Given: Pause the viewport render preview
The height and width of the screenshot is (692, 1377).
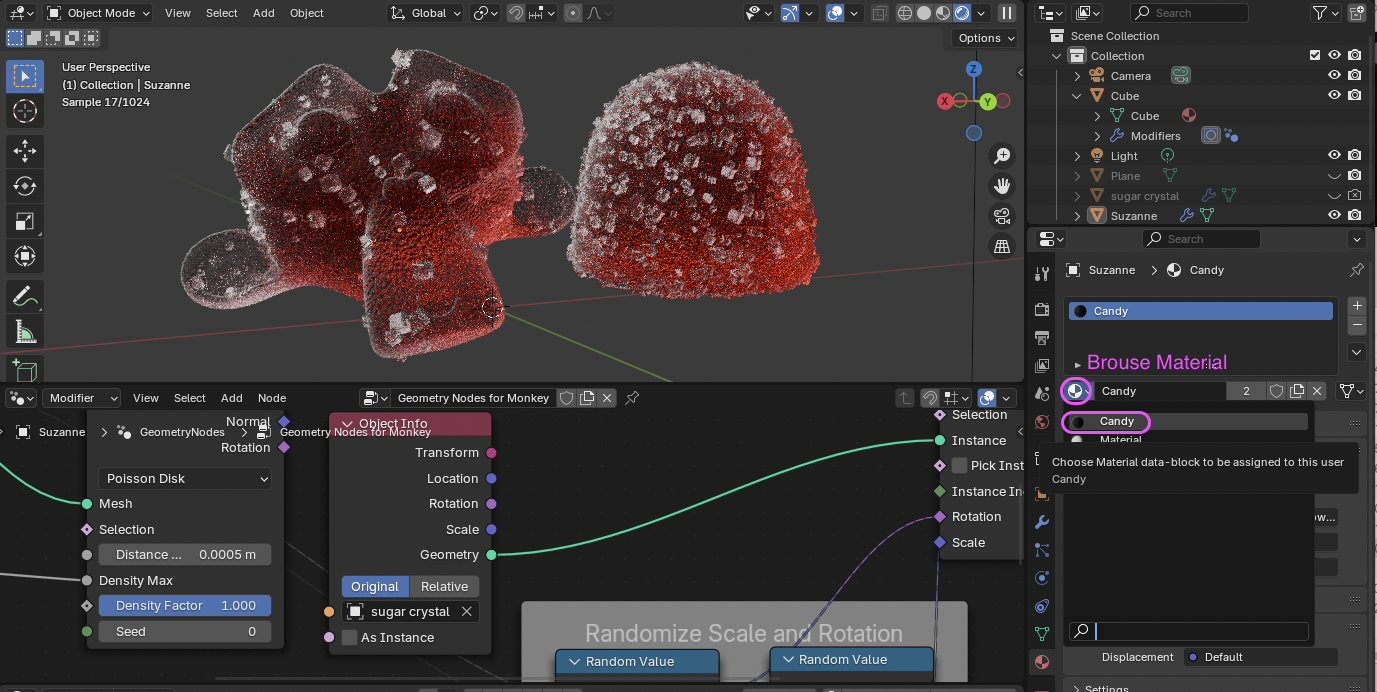Looking at the screenshot, I should click(x=1006, y=13).
